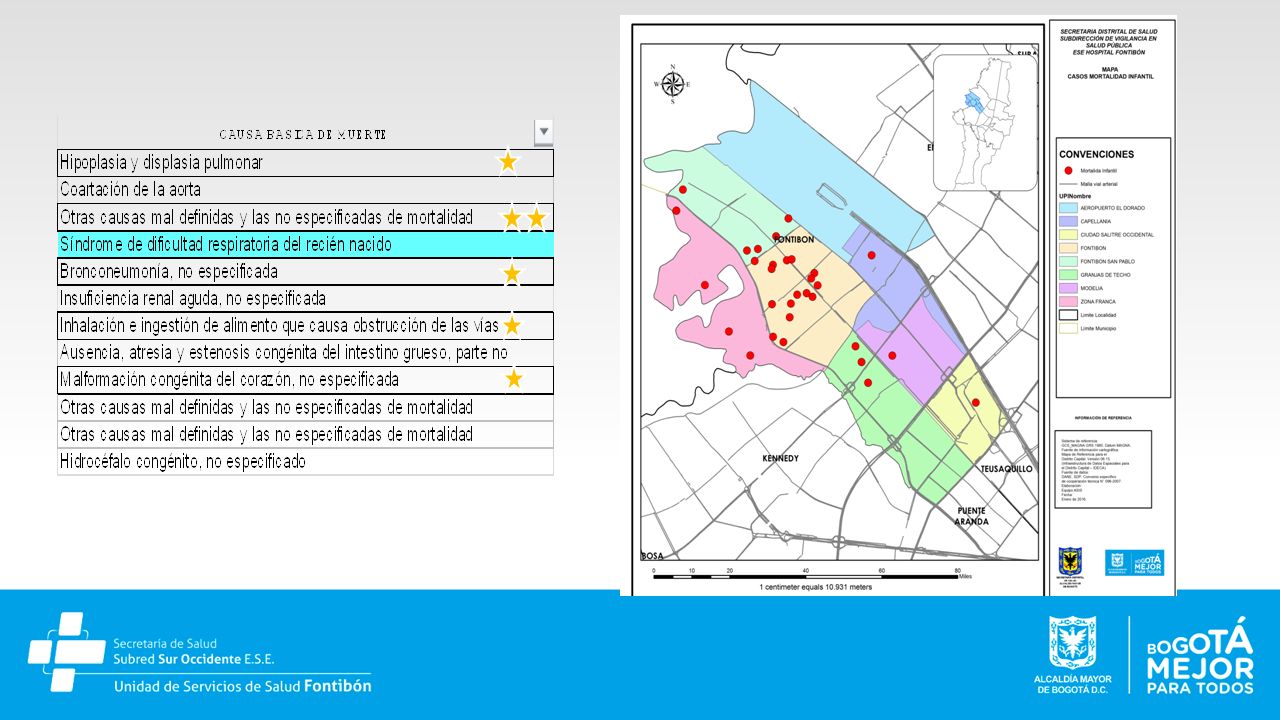1280x720 pixels.
Task: Select the row 'Hipoplasia y displasia pulmonar'
Action: (x=306, y=163)
